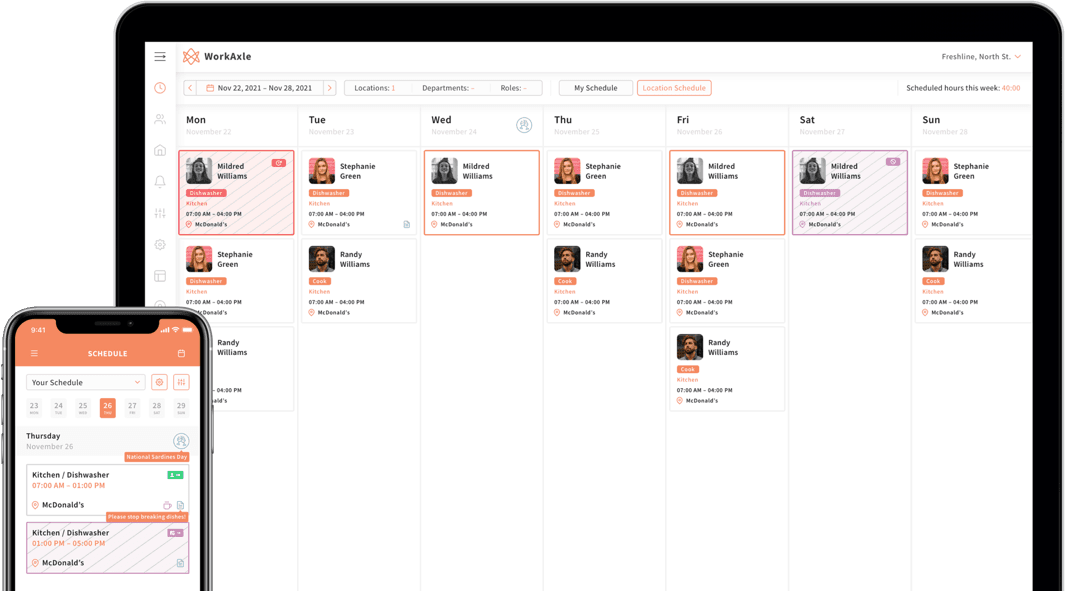Tap the filter sliders button on phone
1065x591 pixels.
(x=181, y=382)
